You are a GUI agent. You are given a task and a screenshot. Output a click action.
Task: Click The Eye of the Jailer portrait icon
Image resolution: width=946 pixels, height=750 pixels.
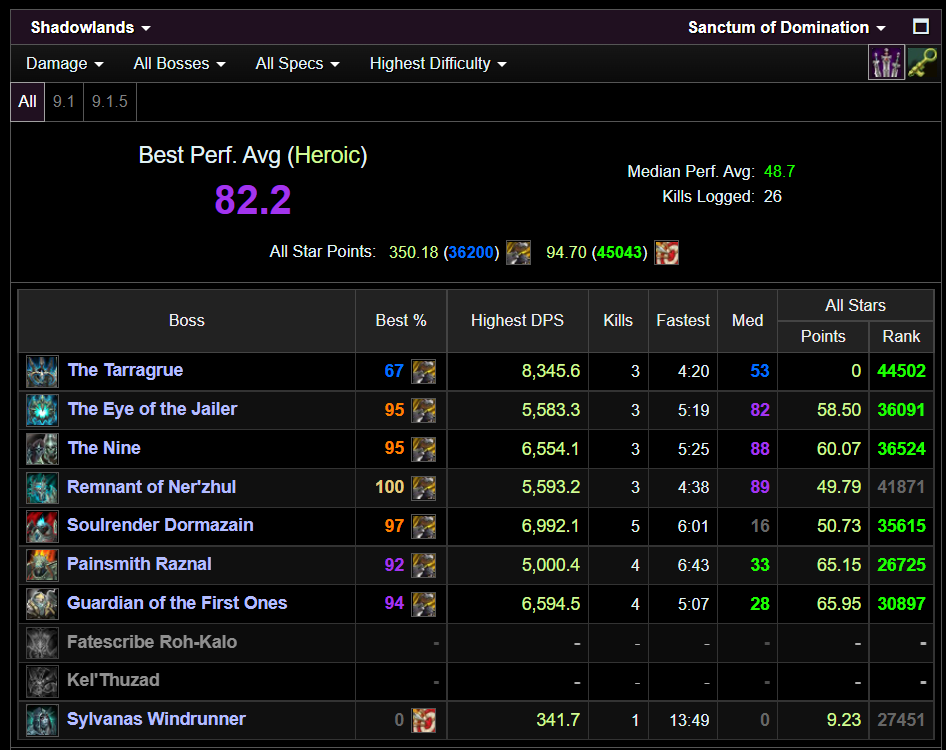coord(42,410)
